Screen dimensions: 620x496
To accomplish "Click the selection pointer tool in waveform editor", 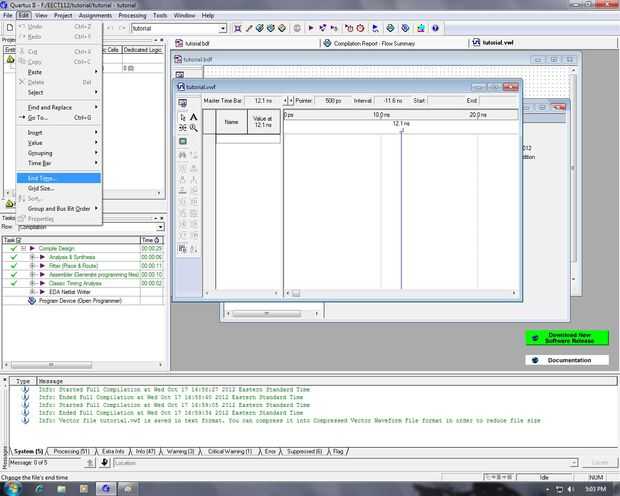I will [x=182, y=116].
